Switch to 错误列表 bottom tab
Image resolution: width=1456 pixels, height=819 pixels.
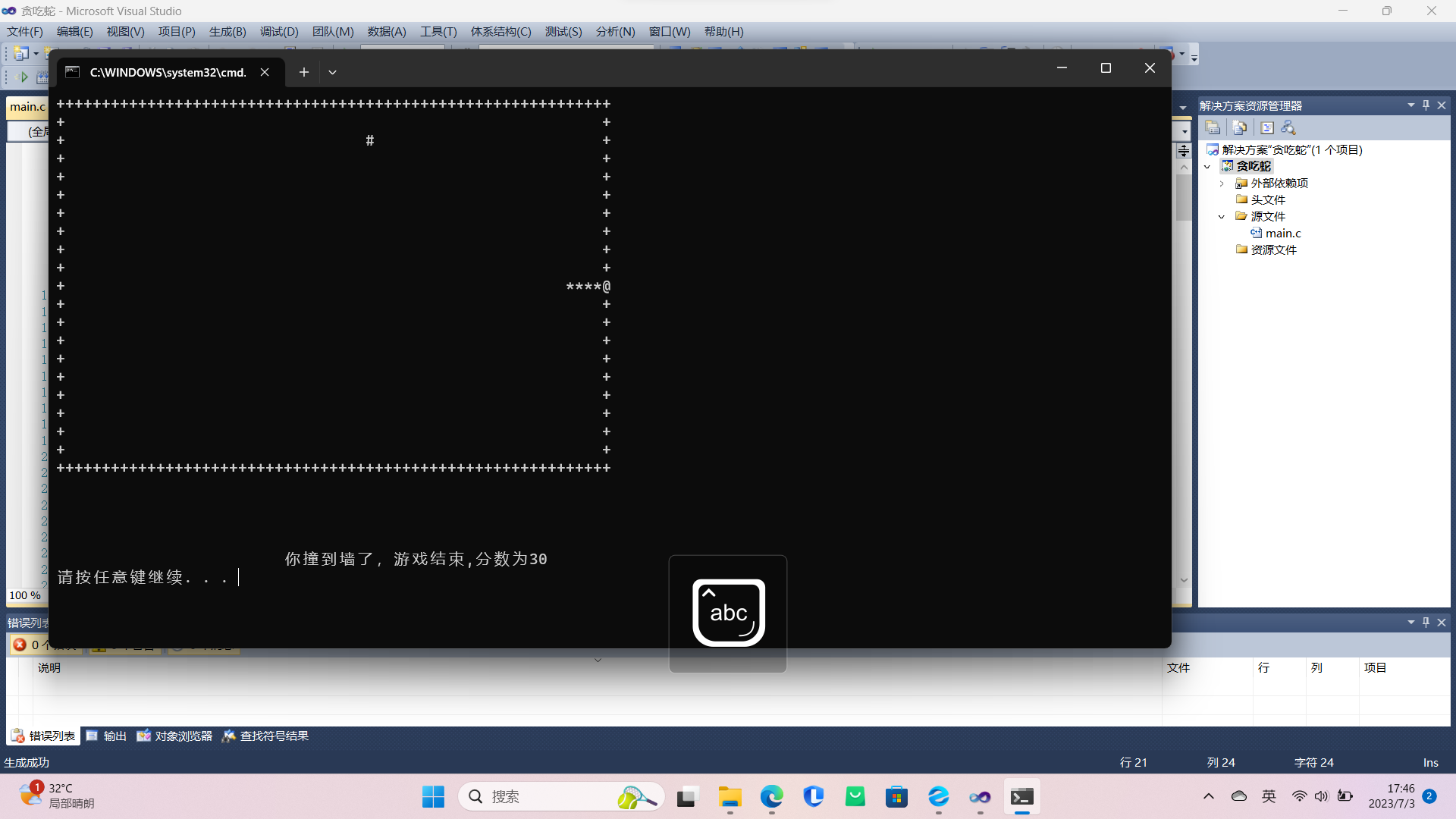click(x=43, y=736)
